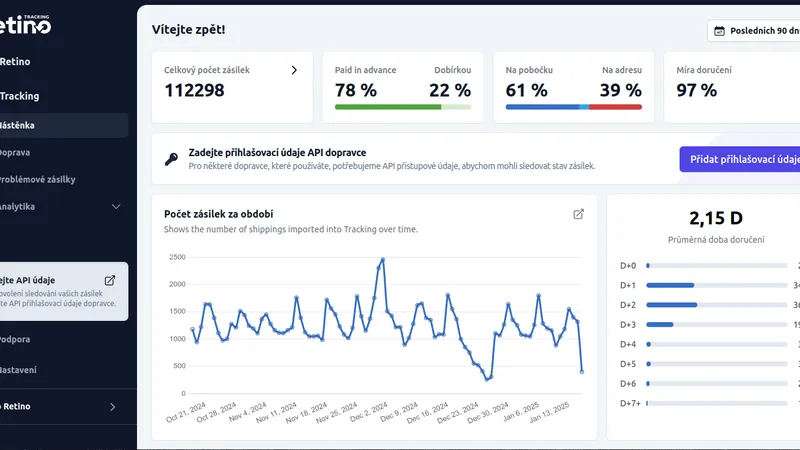Click the 97 % Míra doručení value
800x450 pixels.
coord(697,90)
